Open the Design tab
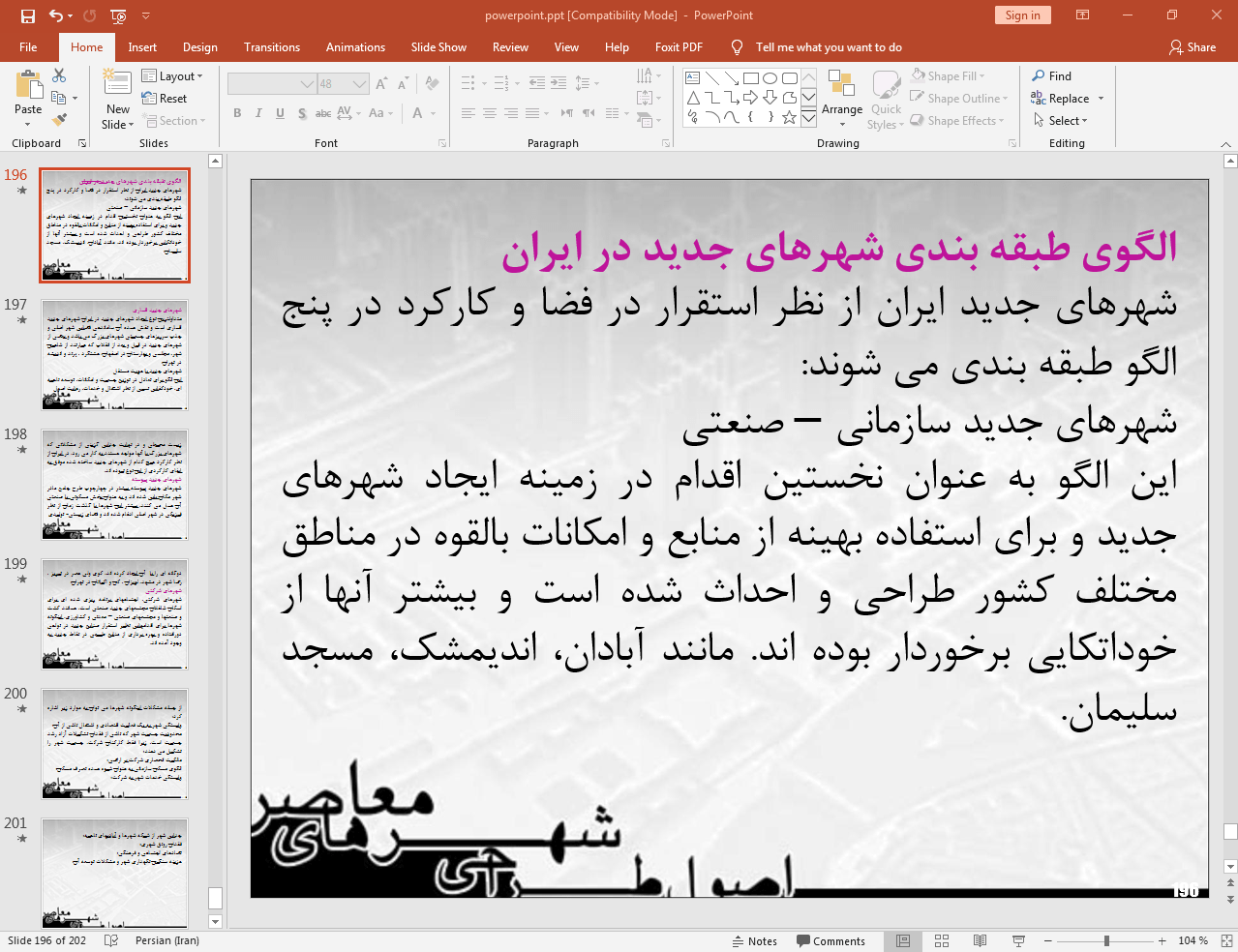This screenshot has height=952, width=1238. [x=200, y=46]
